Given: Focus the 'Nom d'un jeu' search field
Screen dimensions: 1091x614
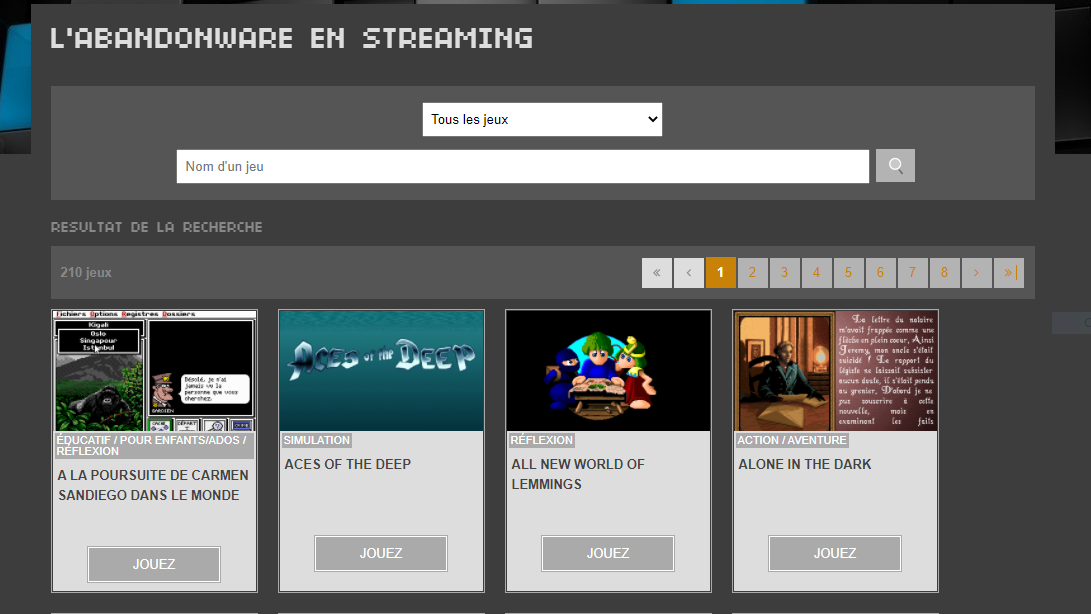Looking at the screenshot, I should point(523,166).
